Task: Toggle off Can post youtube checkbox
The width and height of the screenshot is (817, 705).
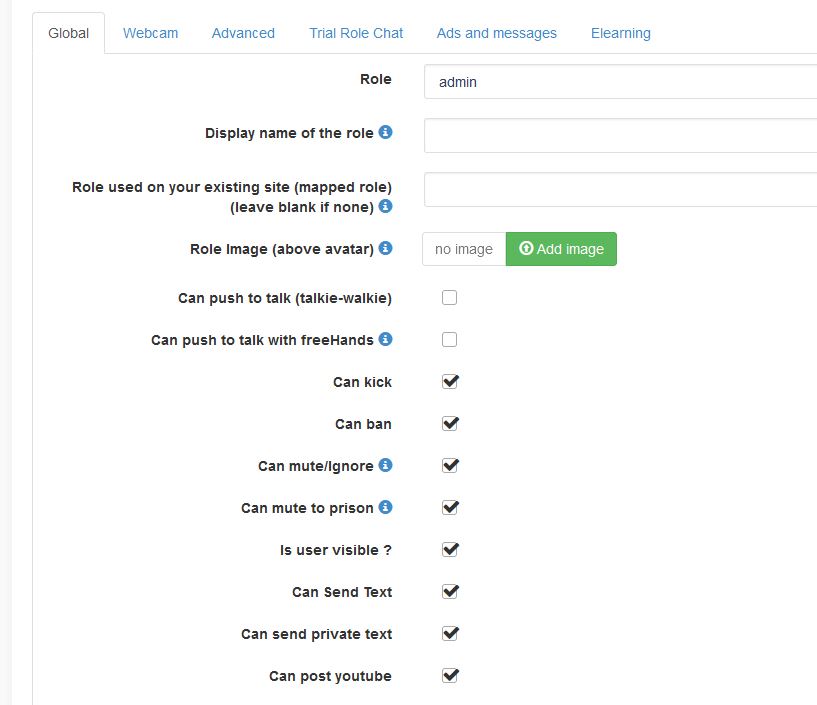Action: click(x=450, y=676)
